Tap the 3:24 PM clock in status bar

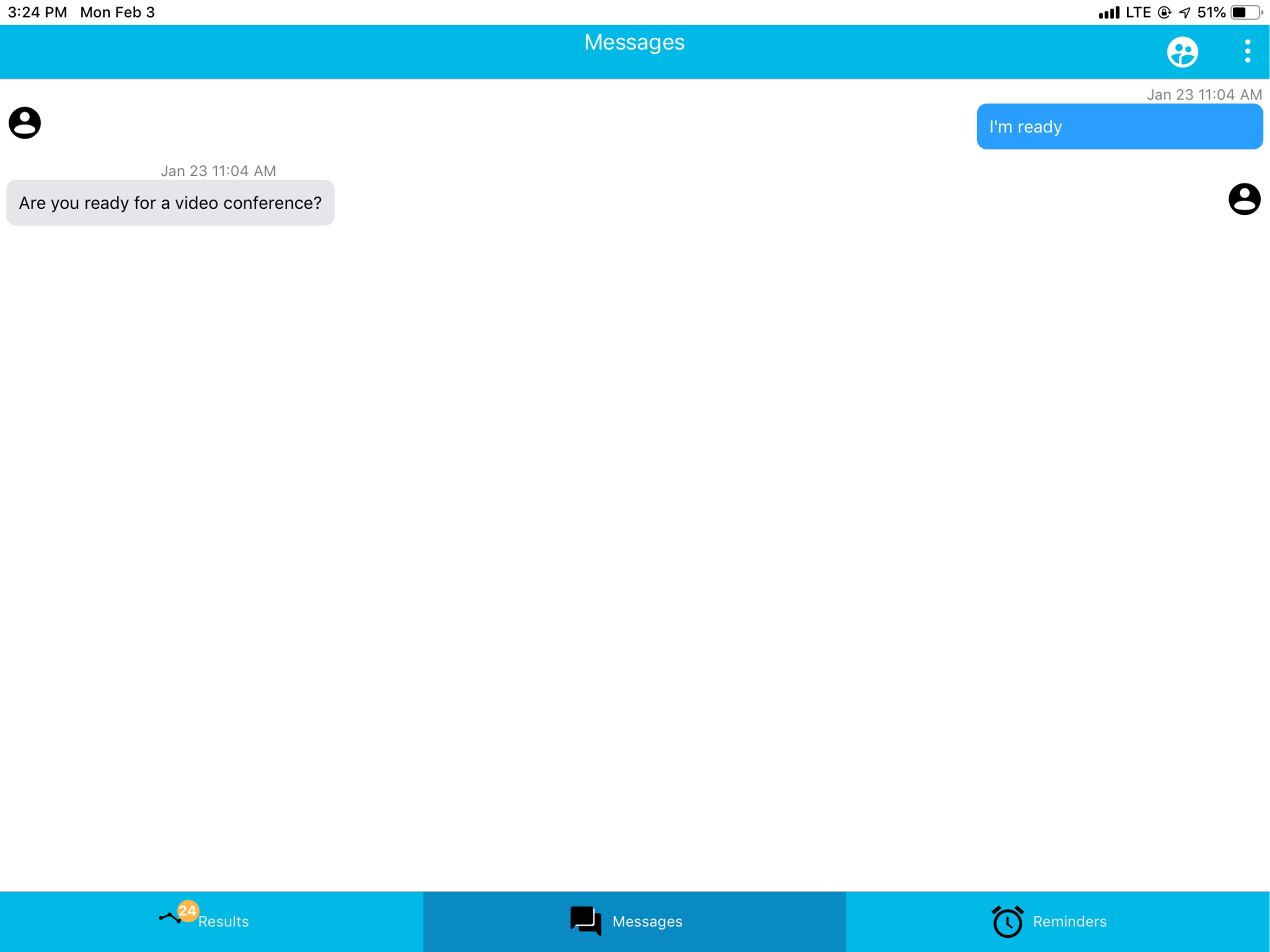pos(37,13)
